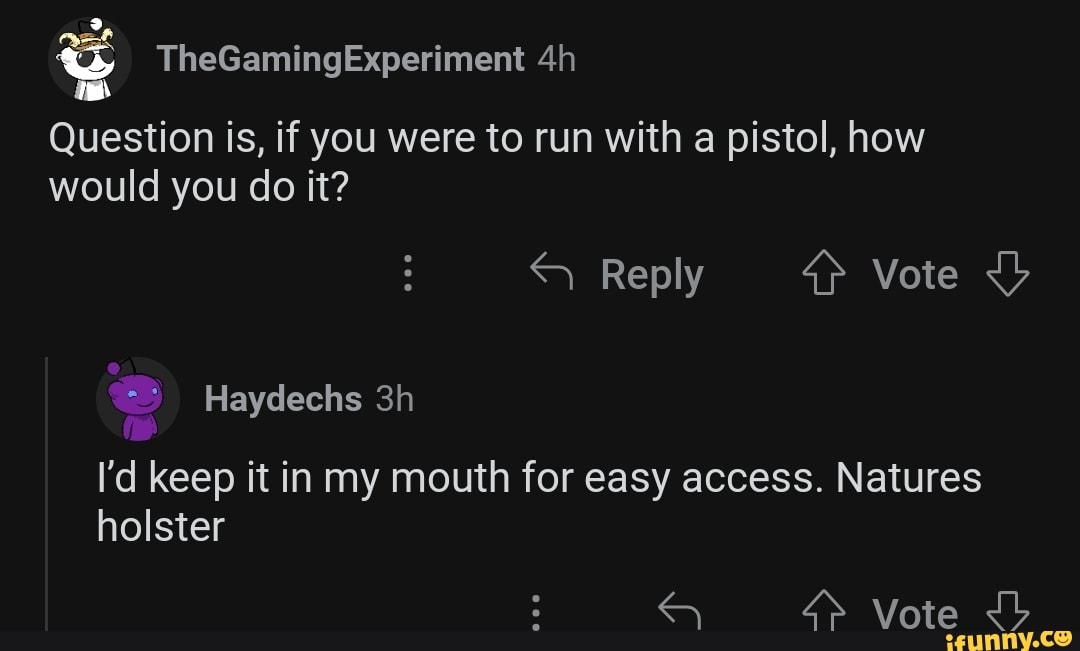1080x651 pixels.
Task: Open the ifunny.co watermark link
Action: [x=1005, y=638]
